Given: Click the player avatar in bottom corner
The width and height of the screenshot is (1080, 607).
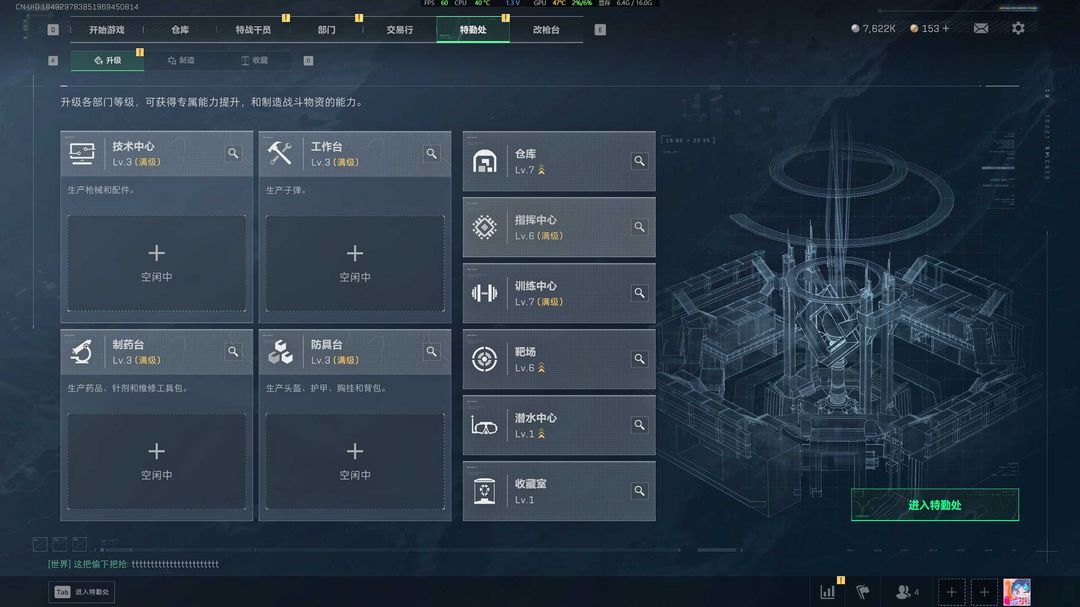Looking at the screenshot, I should tap(1017, 592).
